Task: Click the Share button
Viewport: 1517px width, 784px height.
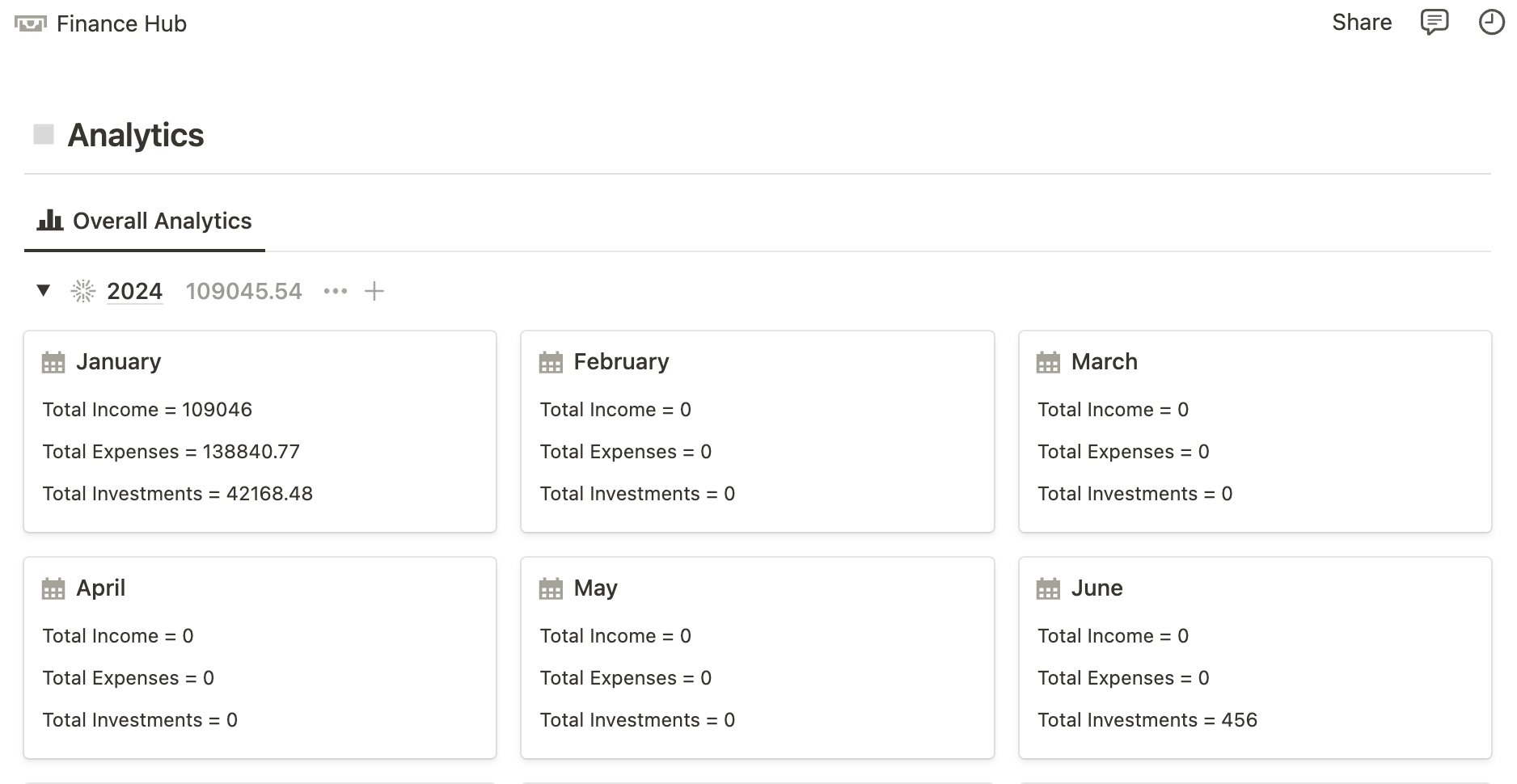Action: click(x=1362, y=23)
